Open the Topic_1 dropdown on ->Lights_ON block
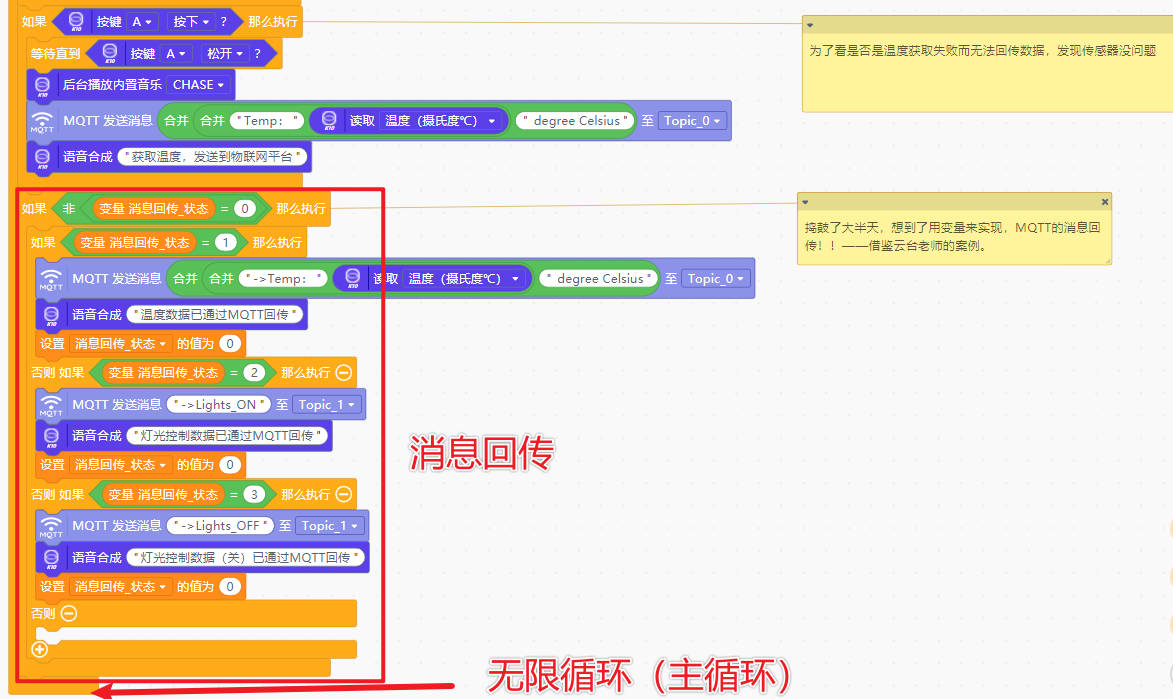This screenshot has height=699, width=1173. point(327,404)
